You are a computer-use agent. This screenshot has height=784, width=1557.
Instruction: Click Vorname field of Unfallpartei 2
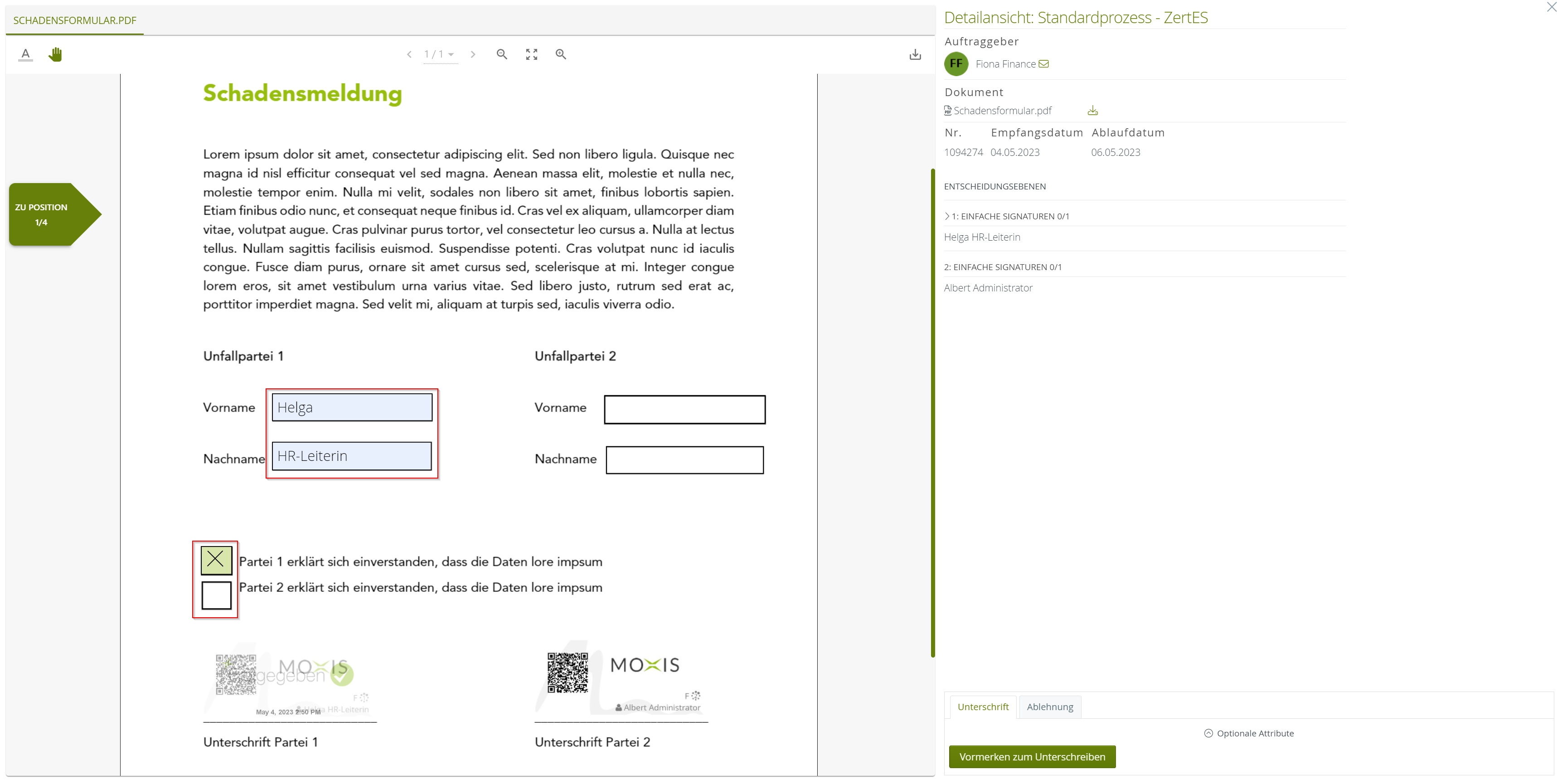tap(684, 410)
